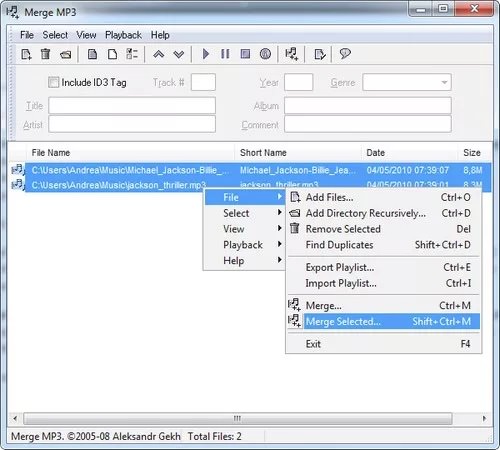The width and height of the screenshot is (500, 450).
Task: Open the Genre combo box dropdown
Action: pos(444,82)
